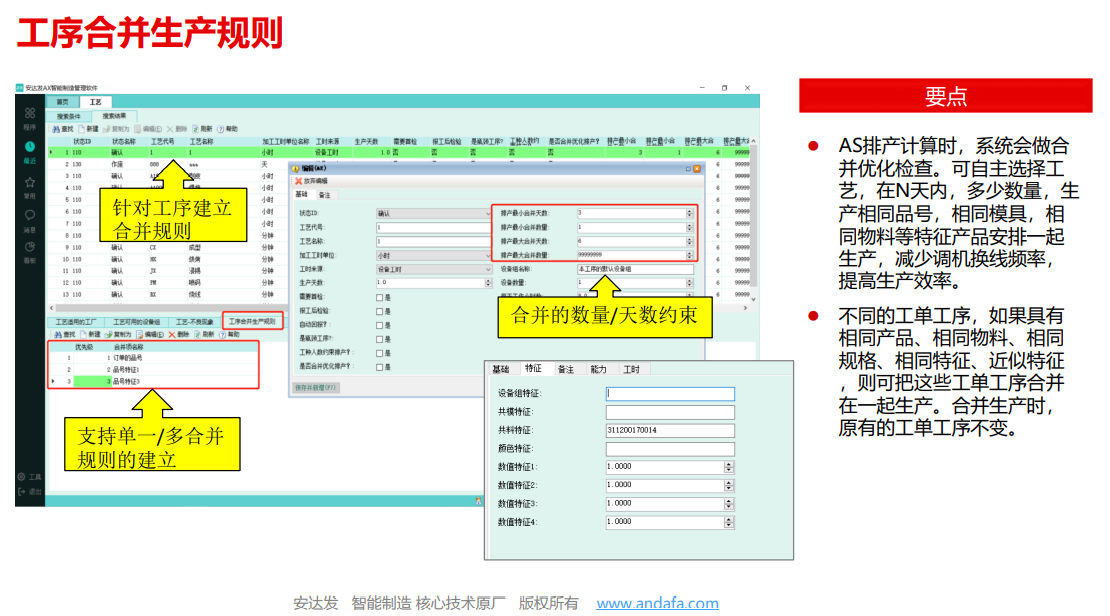The height and width of the screenshot is (616, 1110).
Task: Click the 排产最大合并数量 spinner arrows
Action: [x=690, y=255]
